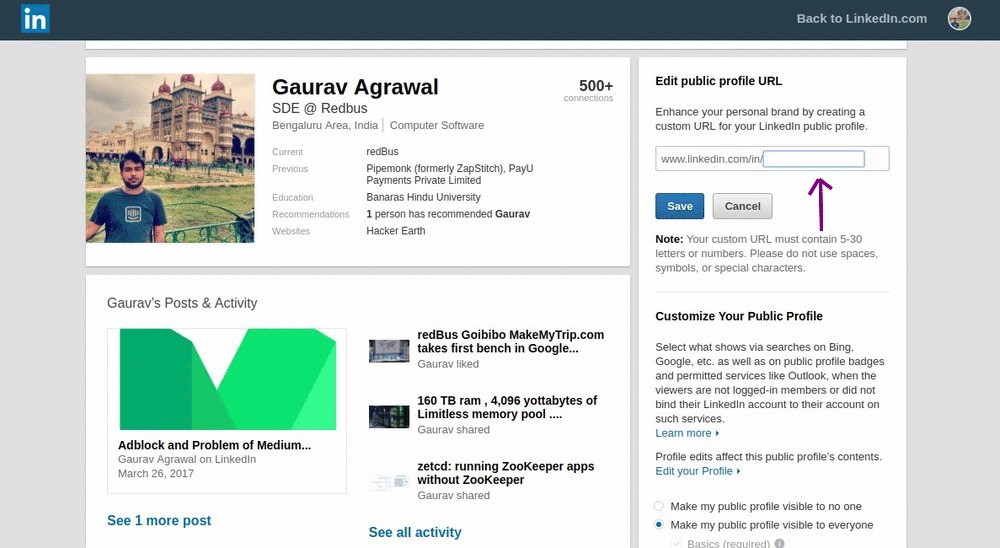
Task: Select public profile visible to everyone
Action: (x=659, y=524)
